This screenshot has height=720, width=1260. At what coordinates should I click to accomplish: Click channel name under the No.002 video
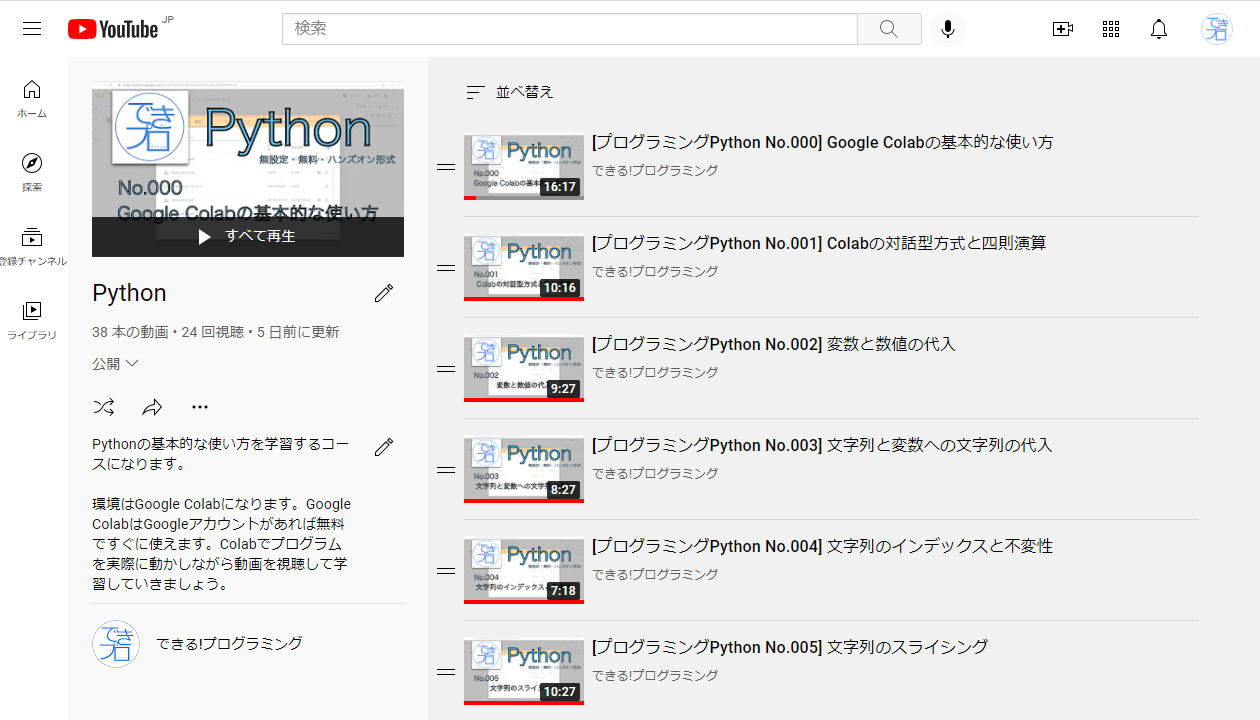tap(655, 373)
